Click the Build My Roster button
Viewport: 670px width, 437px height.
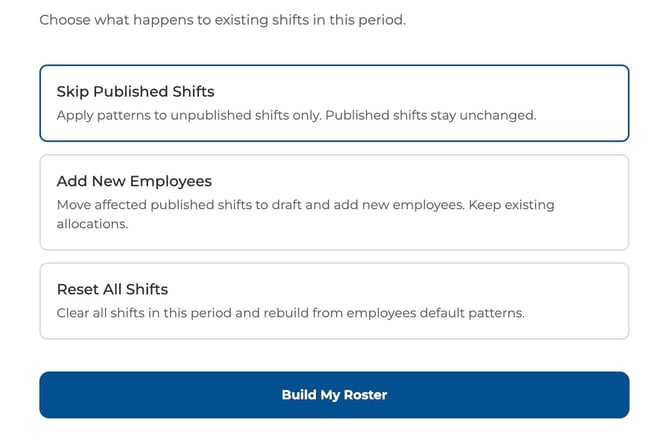(x=334, y=395)
